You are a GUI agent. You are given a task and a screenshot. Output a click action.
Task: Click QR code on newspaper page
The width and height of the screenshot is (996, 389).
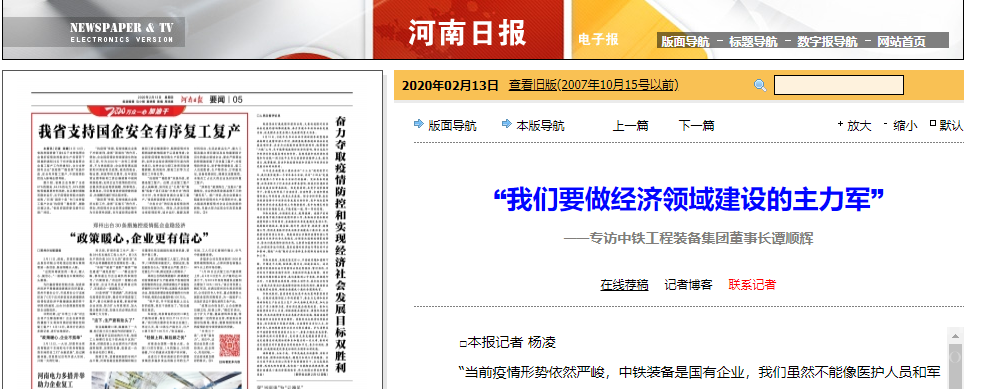pyautogui.click(x=229, y=346)
